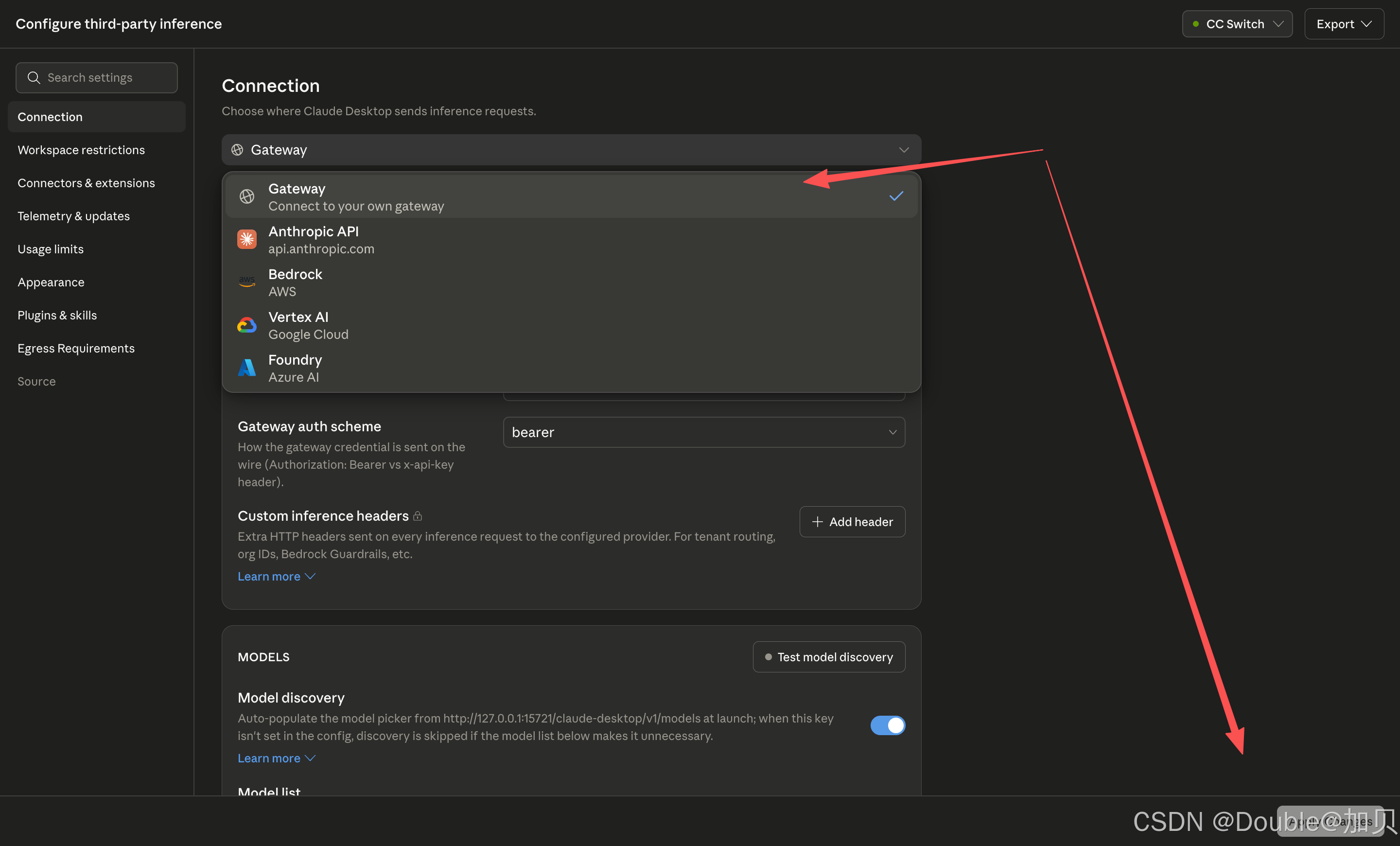Click the Connection page heading
Viewport: 1400px width, 846px height.
pyautogui.click(x=270, y=86)
